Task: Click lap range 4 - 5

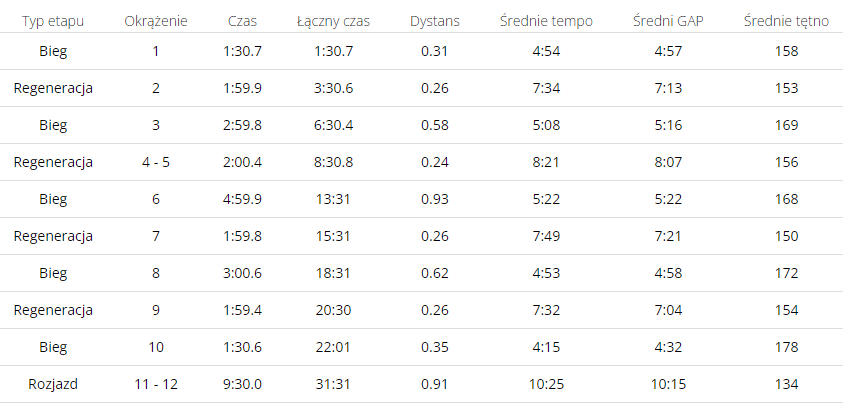Action: [156, 162]
